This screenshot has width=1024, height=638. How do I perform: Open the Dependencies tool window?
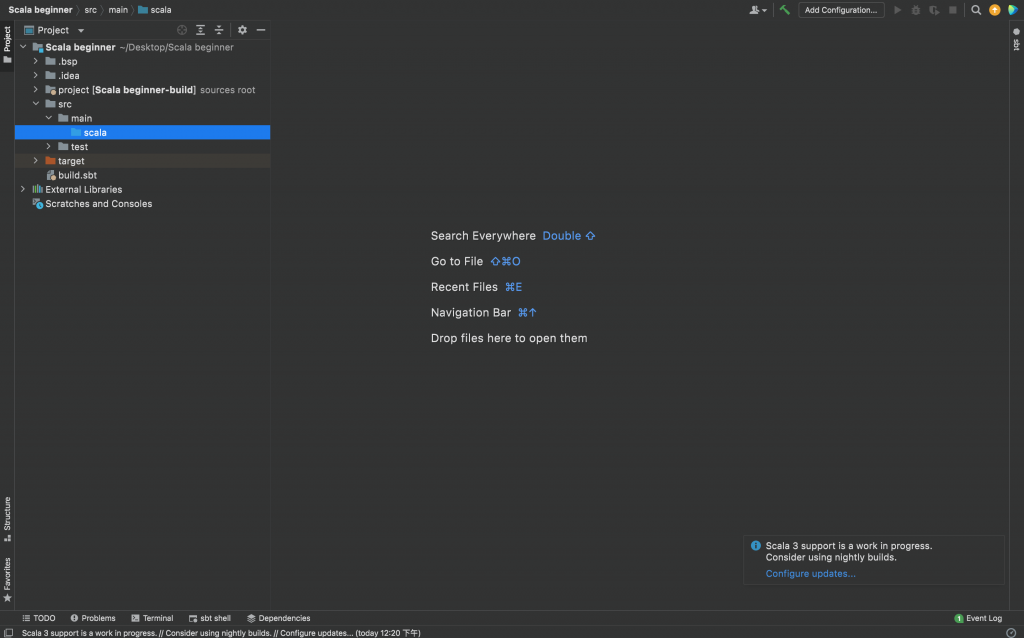coord(278,618)
